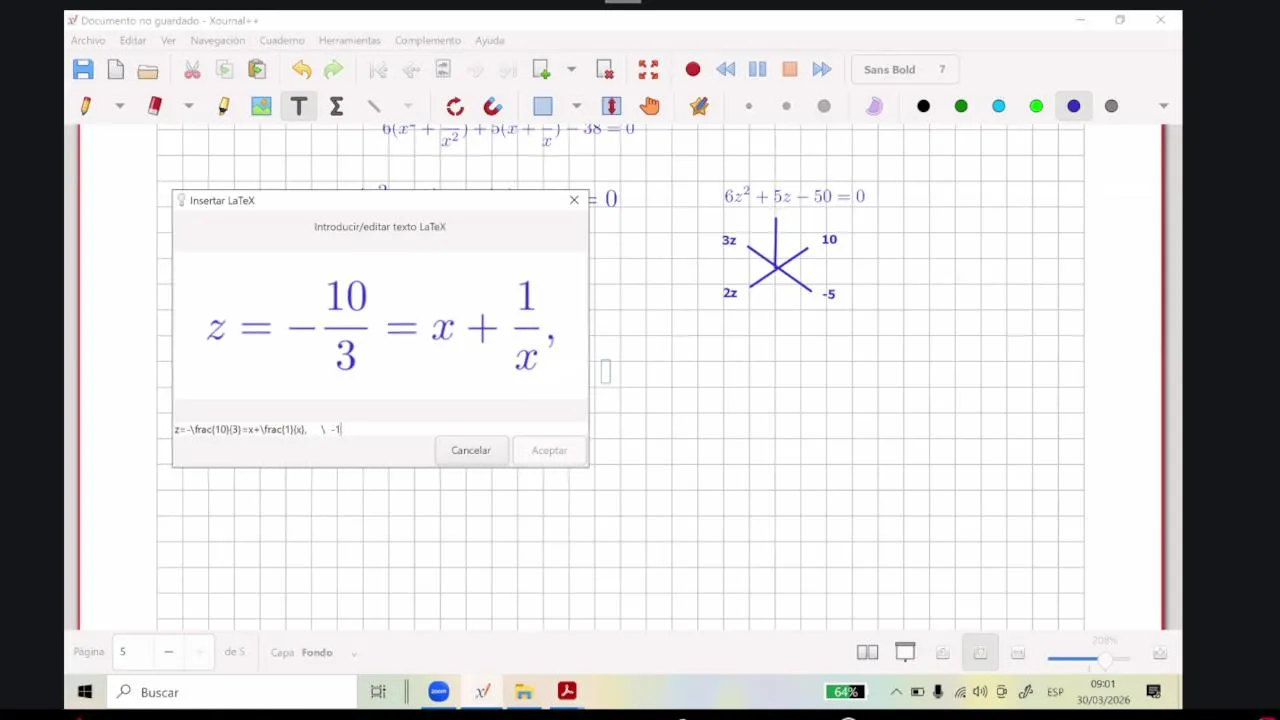Viewport: 1280px width, 720px height.
Task: Select the rectangular region selection tool
Action: (542, 106)
